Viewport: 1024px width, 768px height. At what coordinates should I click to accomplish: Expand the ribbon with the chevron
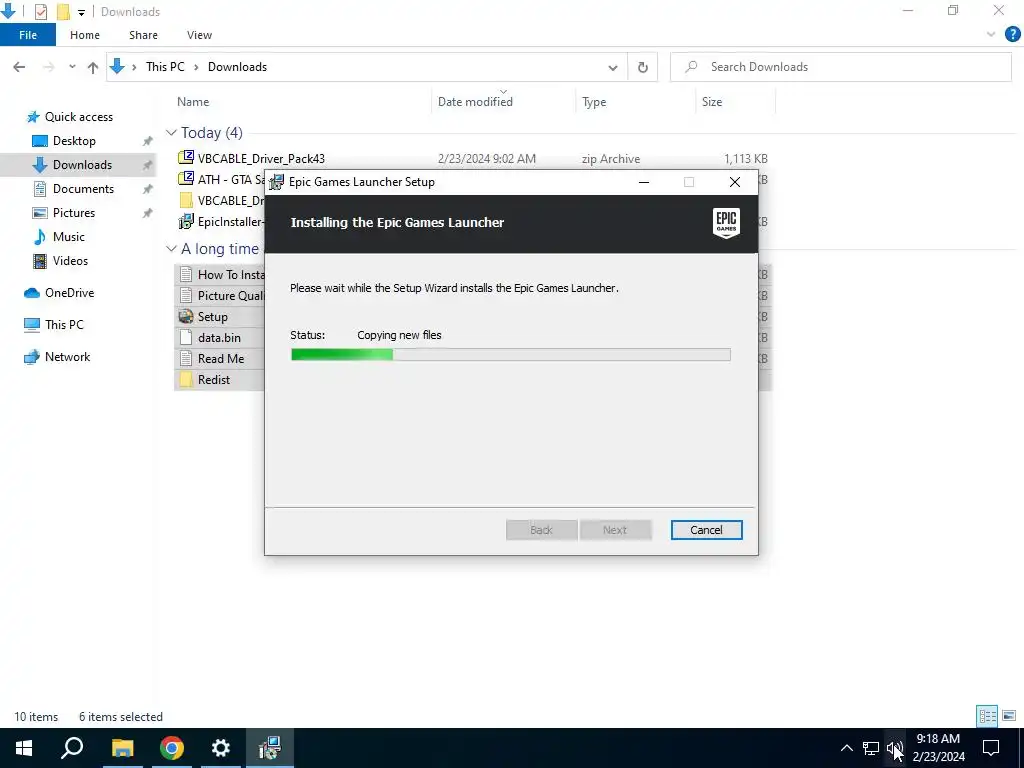991,35
